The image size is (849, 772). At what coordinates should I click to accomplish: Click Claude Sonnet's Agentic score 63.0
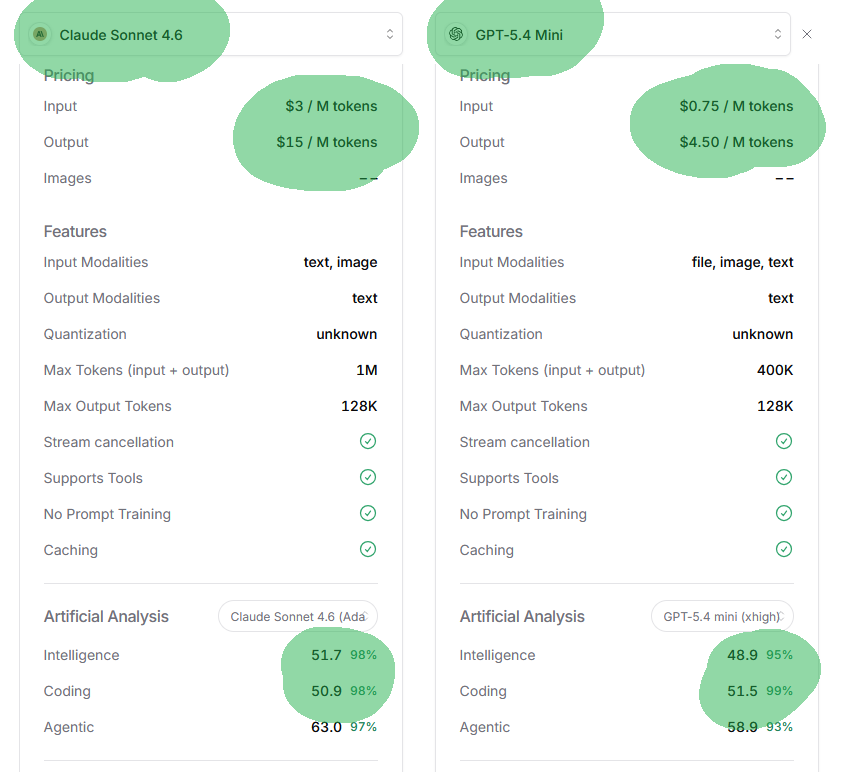(326, 727)
